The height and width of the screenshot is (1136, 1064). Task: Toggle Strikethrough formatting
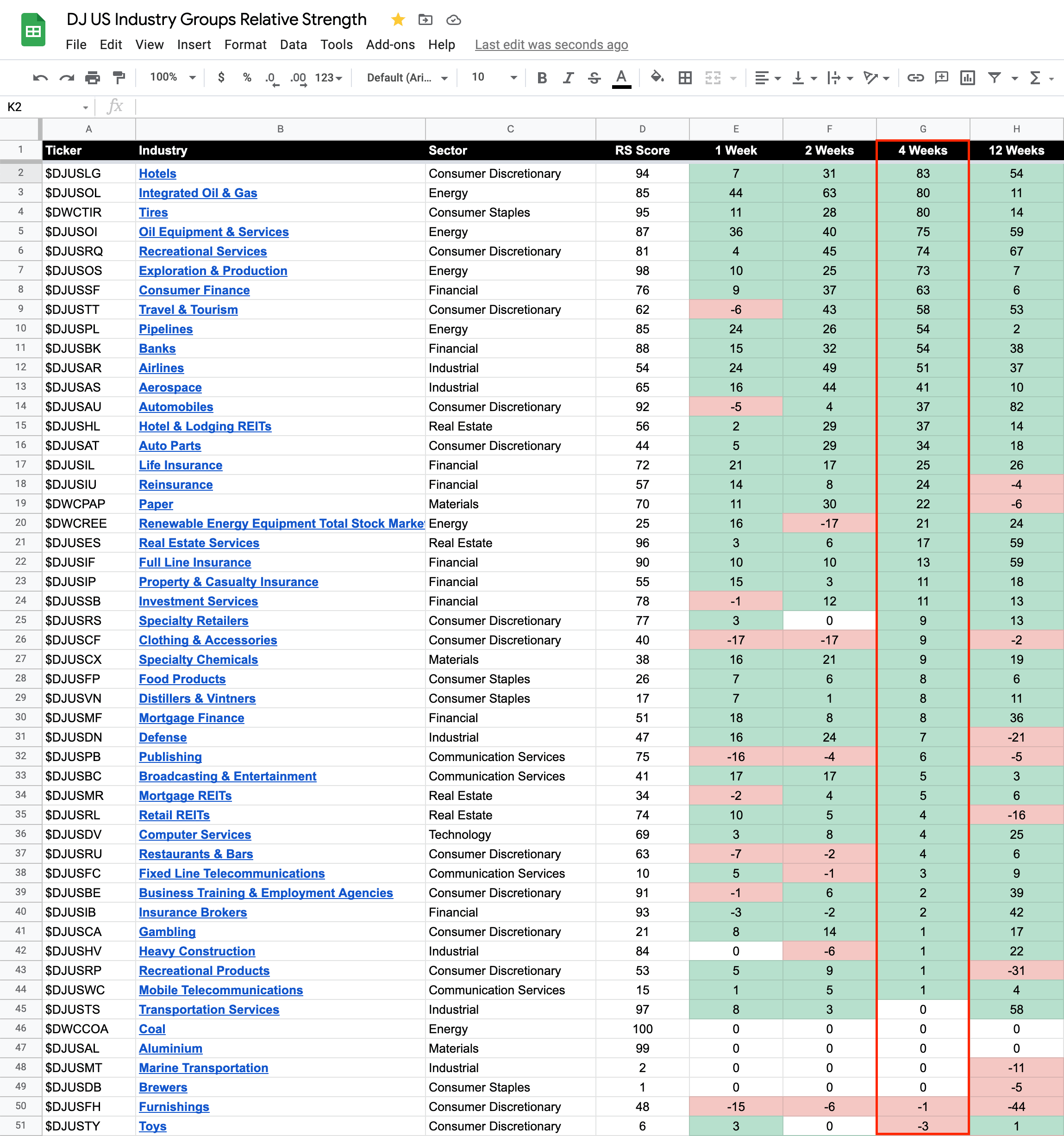pyautogui.click(x=595, y=78)
